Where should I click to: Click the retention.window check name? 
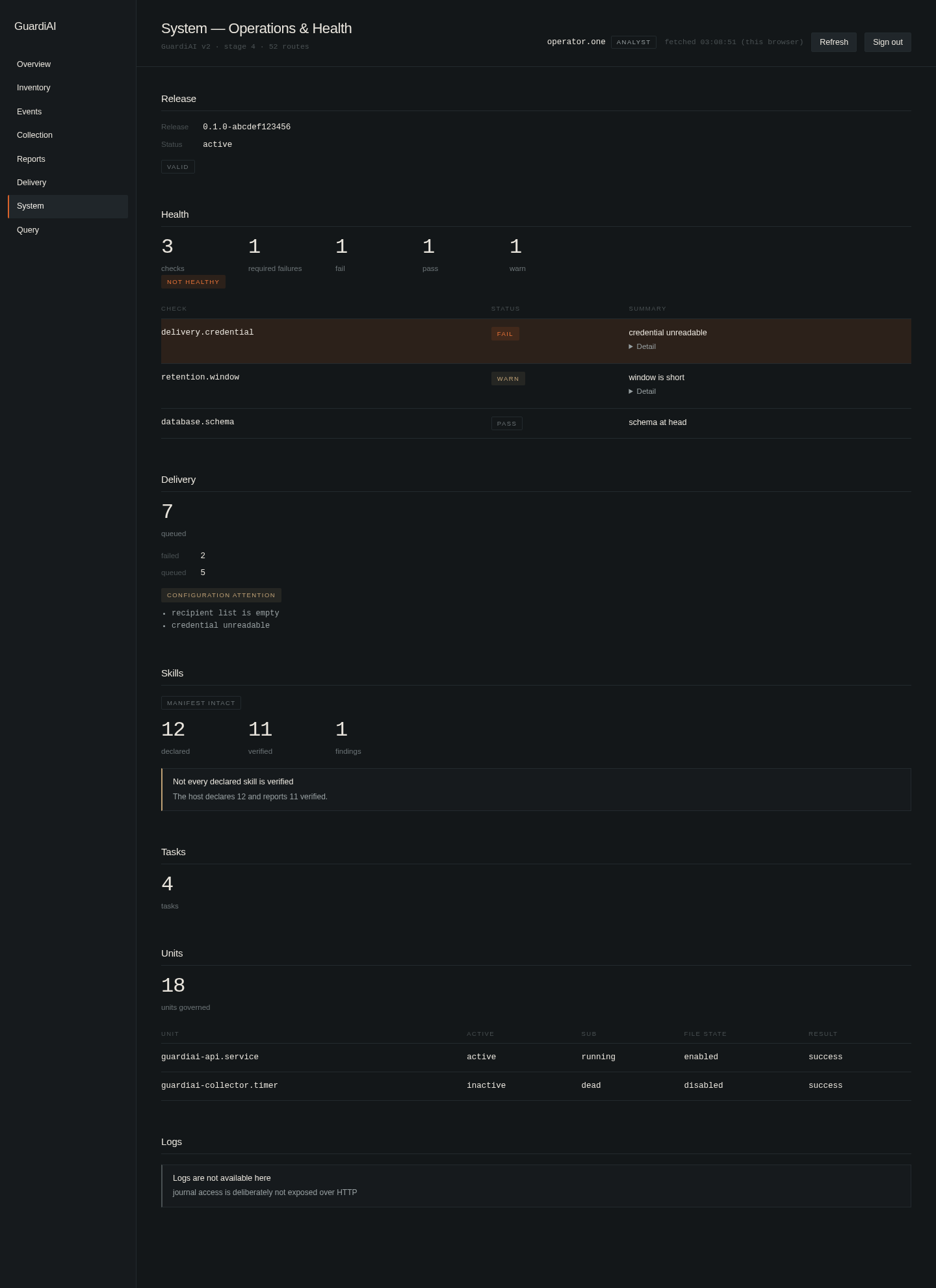tap(200, 377)
